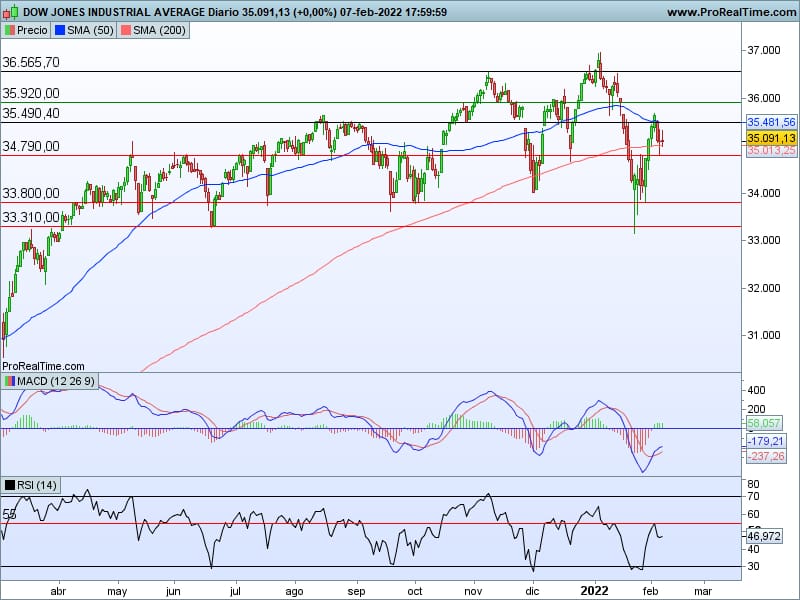800x600 pixels.
Task: Click the ProRealTime.com watermark text in the chart
Action: tap(43, 366)
